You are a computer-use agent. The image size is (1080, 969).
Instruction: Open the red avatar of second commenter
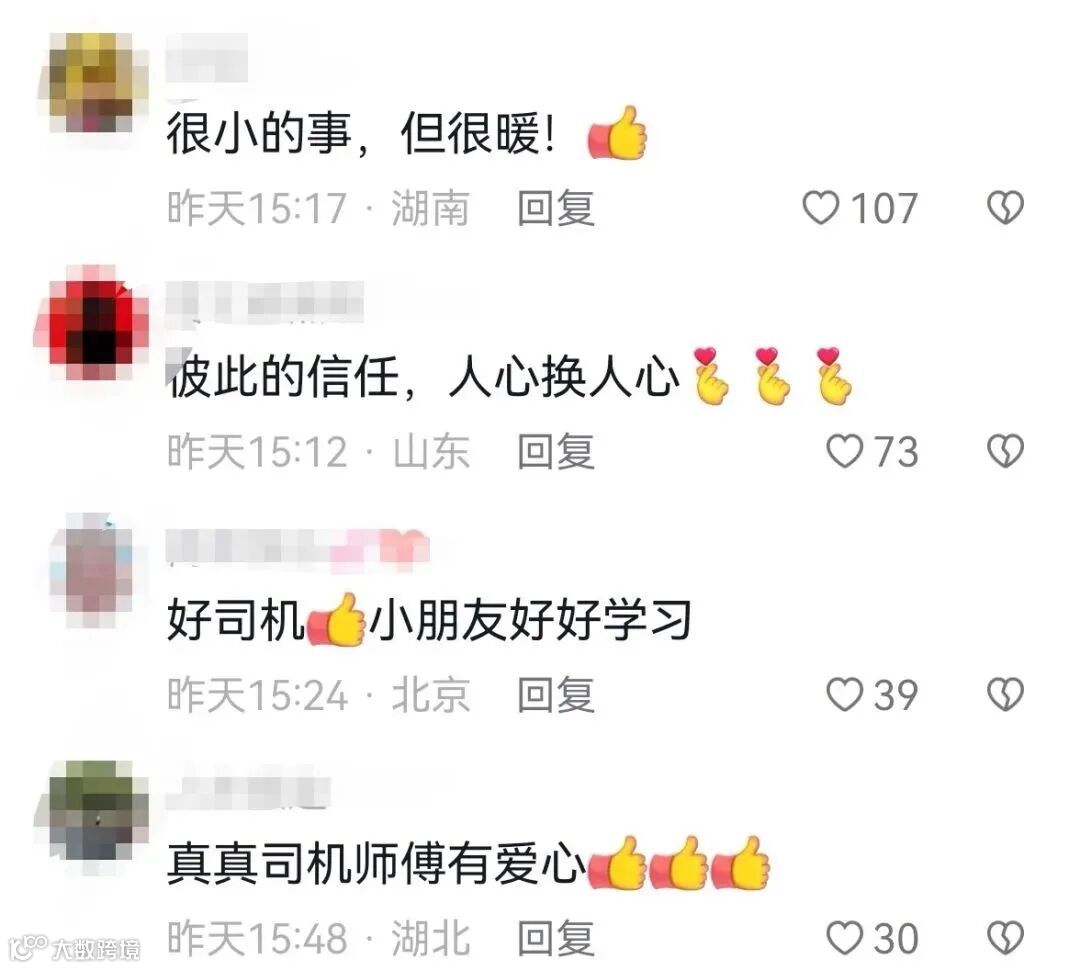(92, 322)
